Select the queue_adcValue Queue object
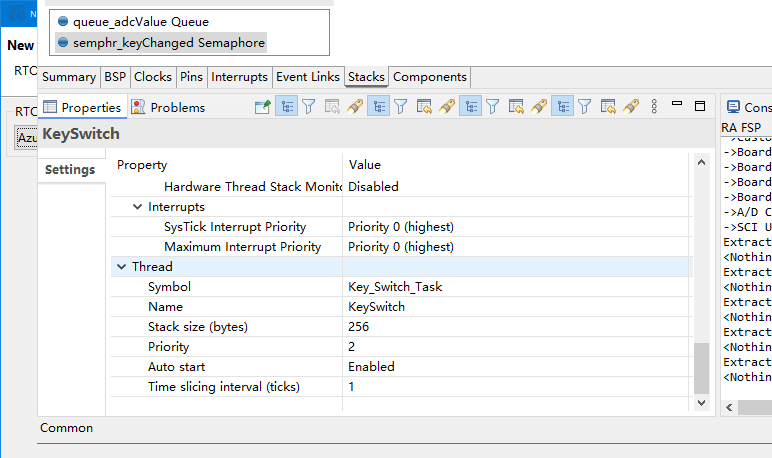Viewport: 772px width, 458px height. [141, 22]
